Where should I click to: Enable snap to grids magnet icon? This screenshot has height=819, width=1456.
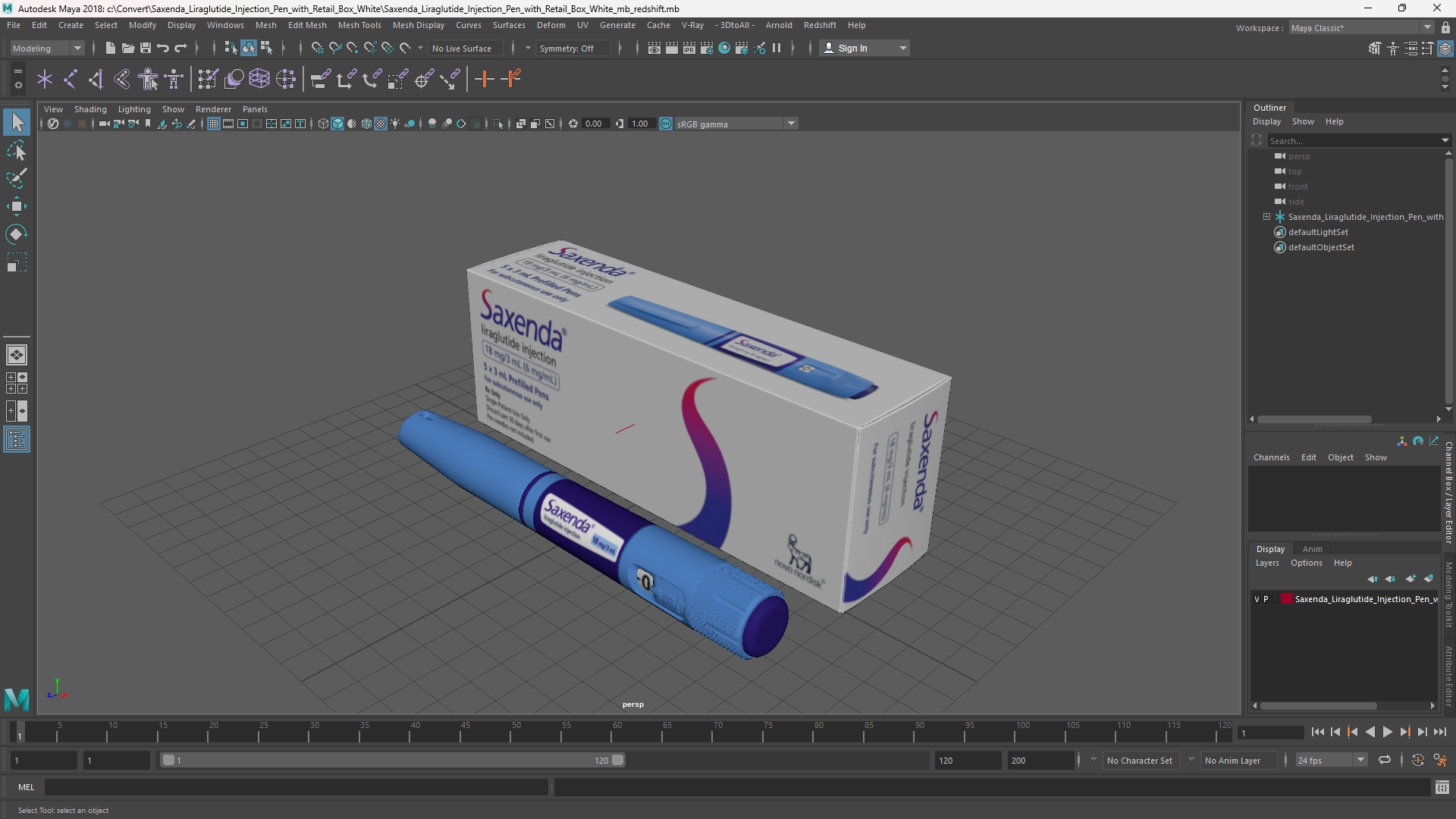[x=317, y=48]
